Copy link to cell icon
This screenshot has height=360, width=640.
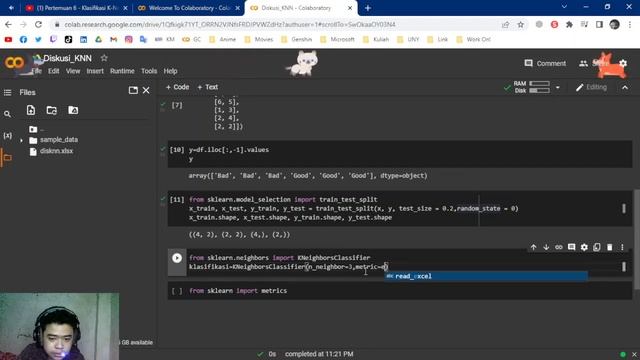pos(559,247)
